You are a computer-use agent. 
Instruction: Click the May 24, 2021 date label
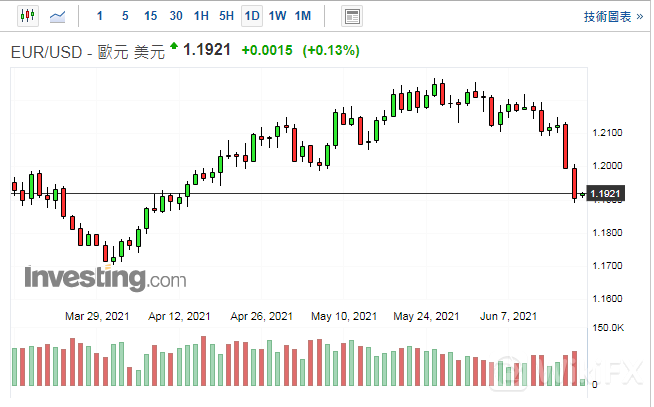(426, 316)
